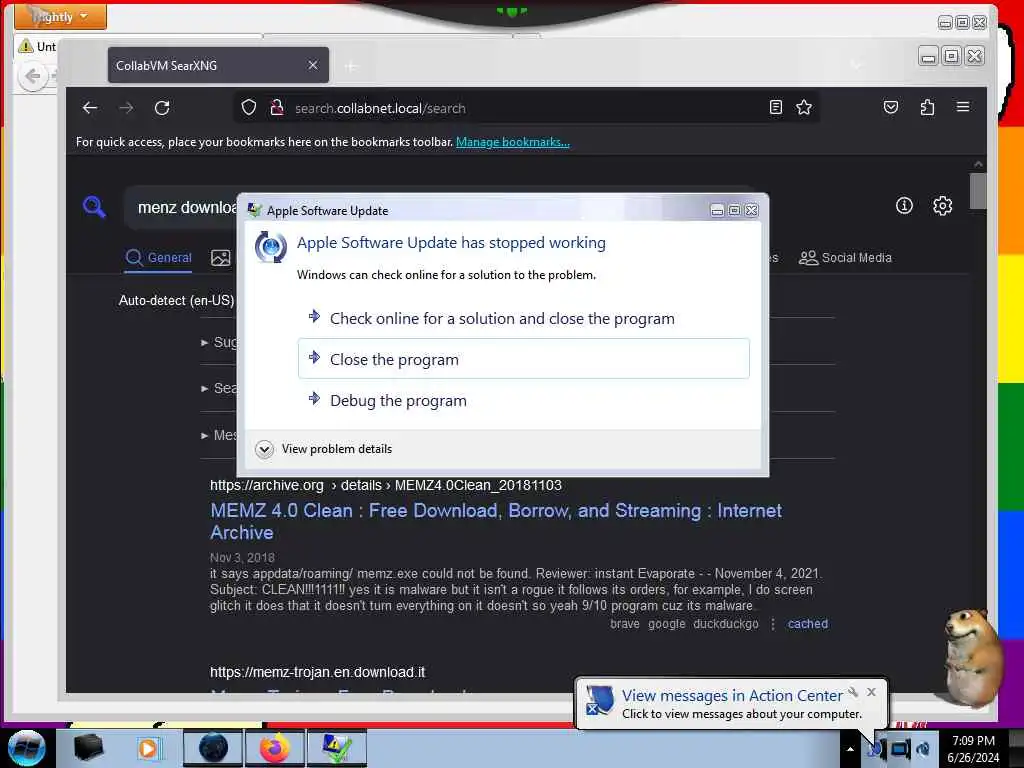Select the CollabVM SearXNG browser tab
The image size is (1024, 768).
[218, 65]
